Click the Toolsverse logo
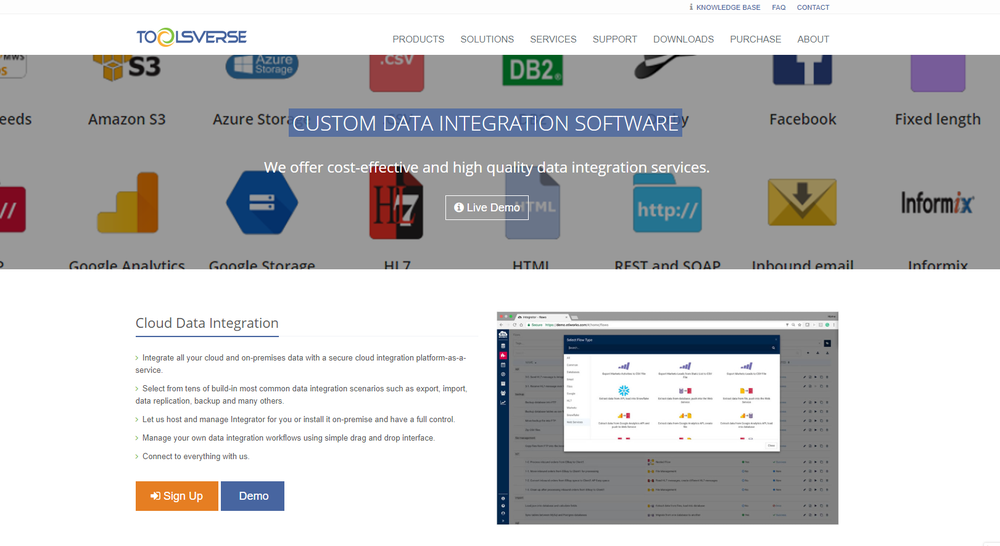Image resolution: width=1000 pixels, height=546 pixels. [191, 37]
